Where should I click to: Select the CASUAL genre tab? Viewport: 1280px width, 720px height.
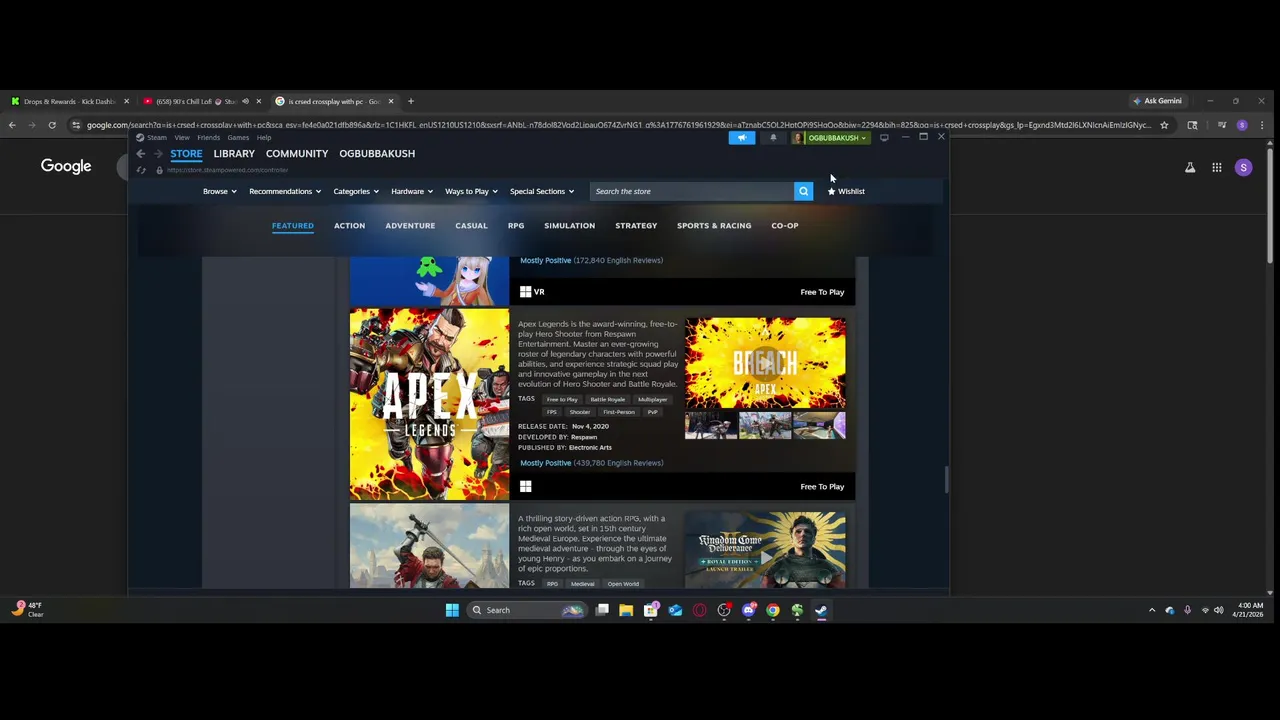click(471, 226)
